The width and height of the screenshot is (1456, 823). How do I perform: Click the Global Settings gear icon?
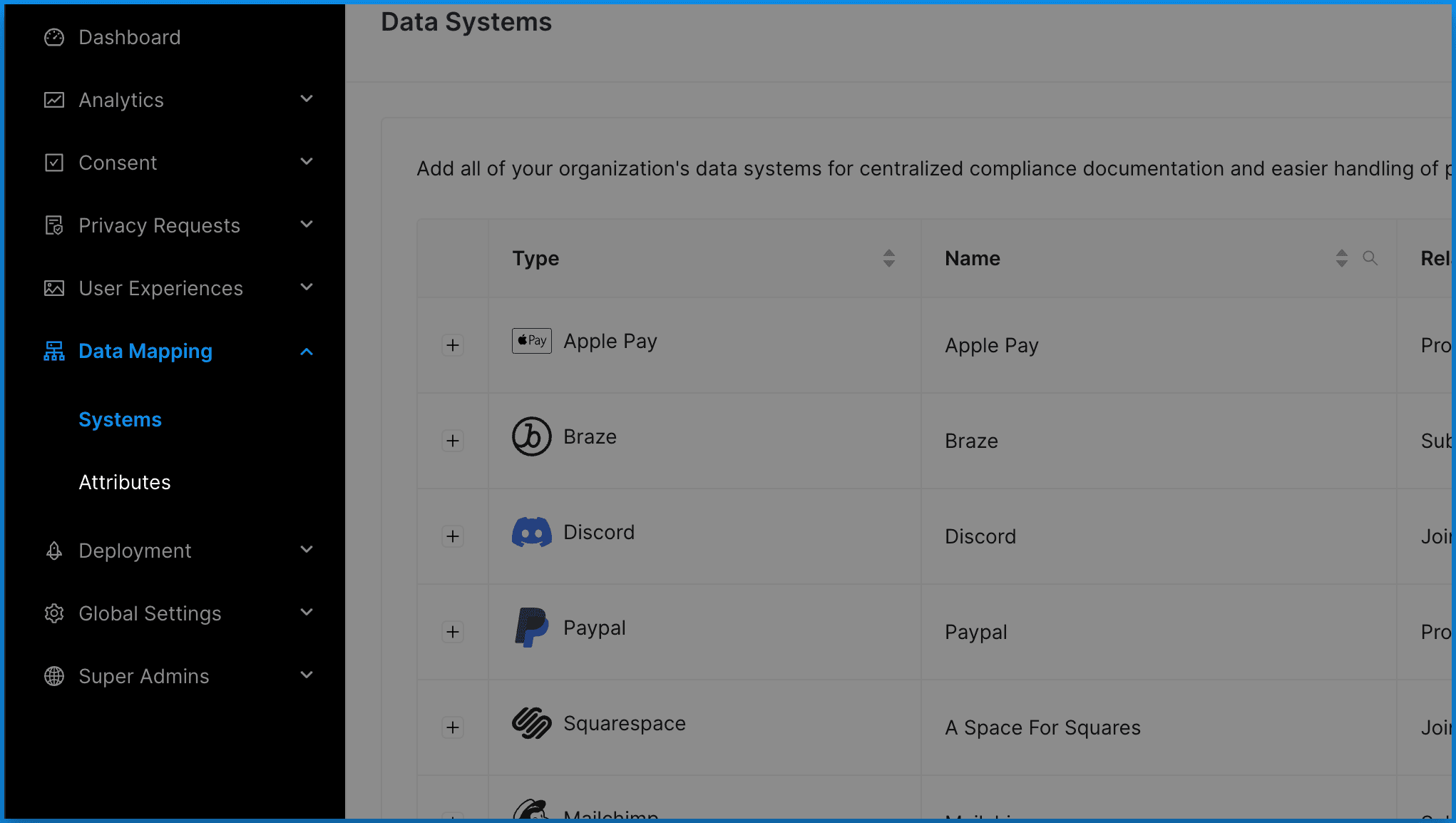pyautogui.click(x=54, y=613)
